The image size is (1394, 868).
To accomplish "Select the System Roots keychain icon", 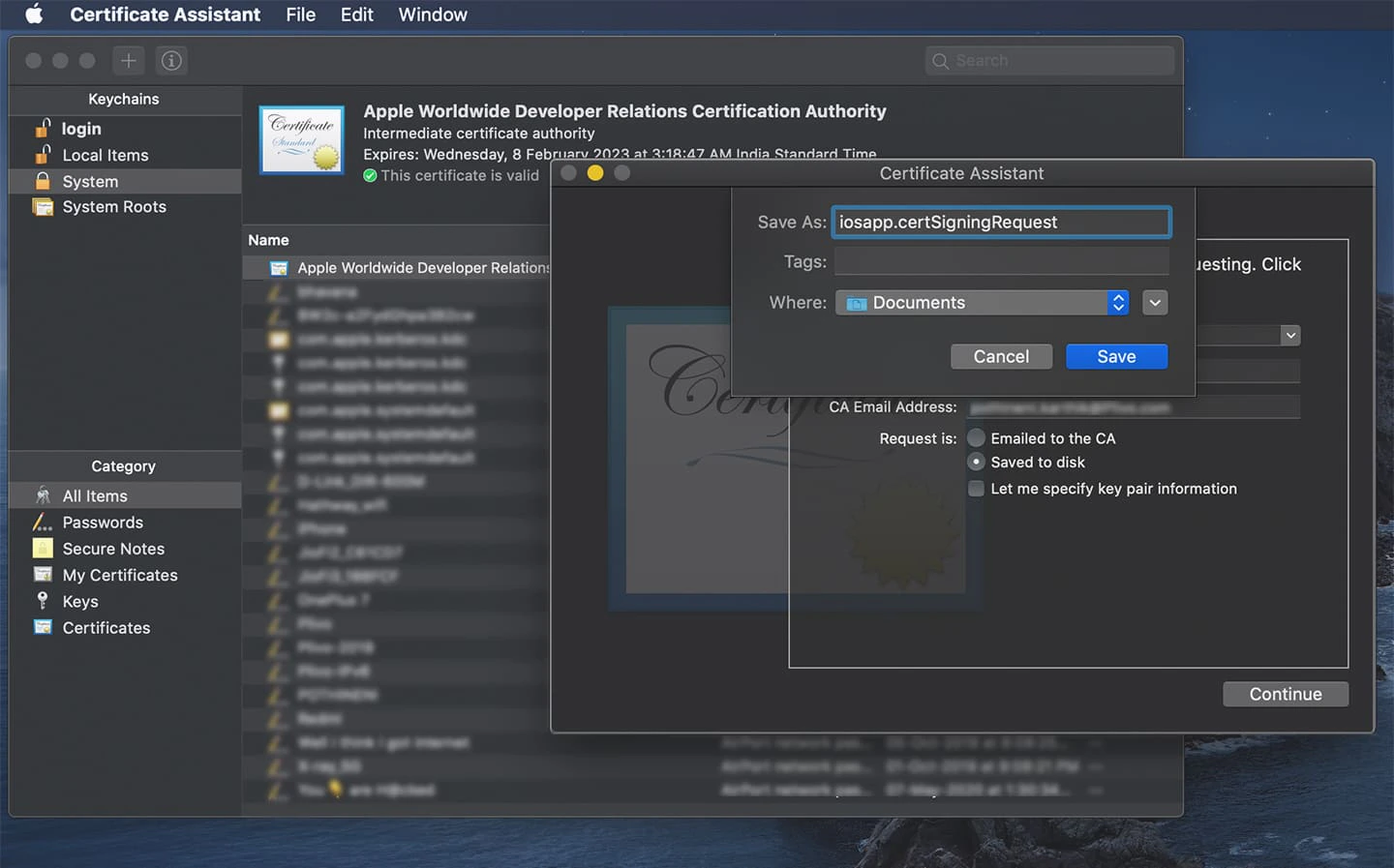I will [43, 206].
